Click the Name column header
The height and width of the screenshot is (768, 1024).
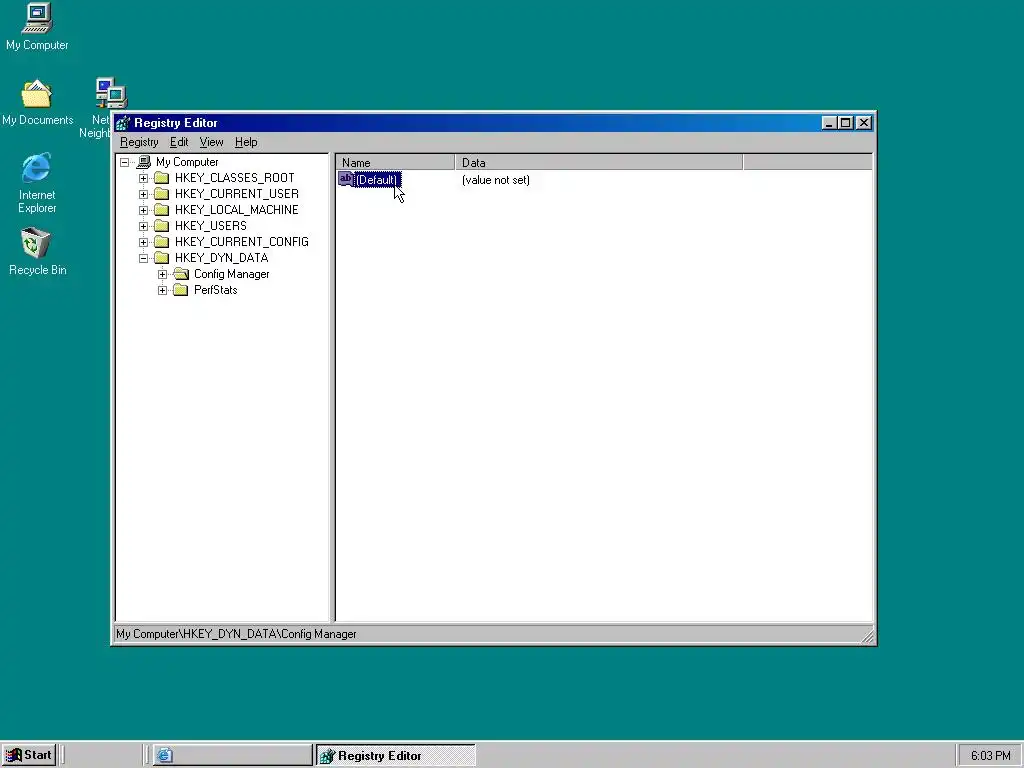396,163
